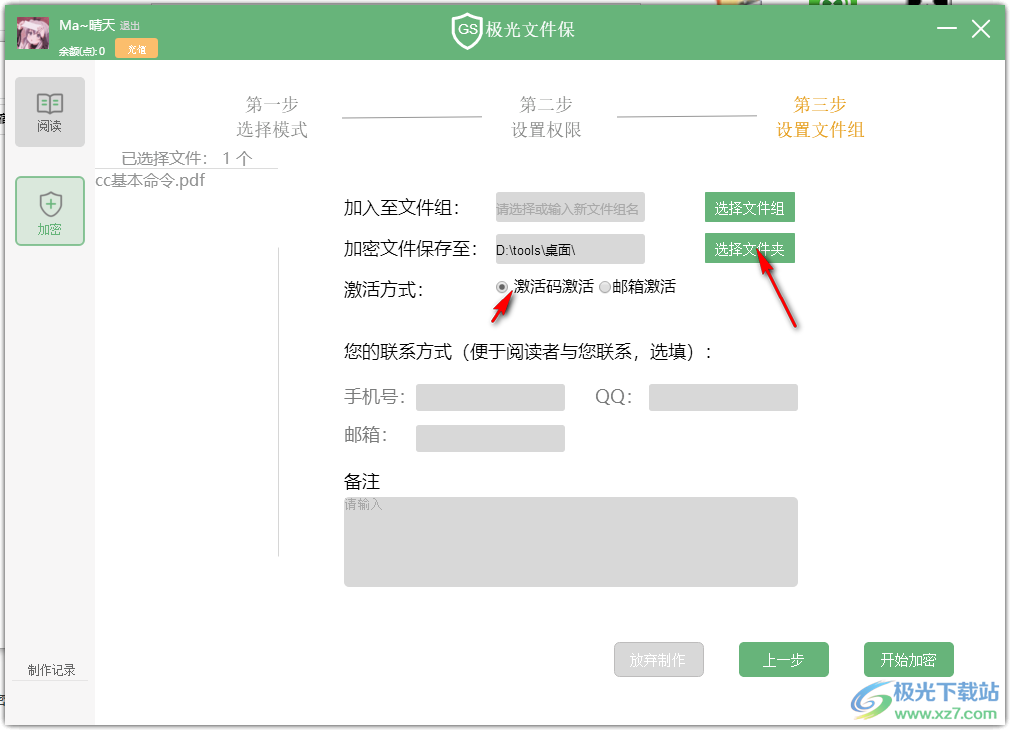Click the 开始加密 button
This screenshot has width=1010, height=730.
tap(908, 659)
